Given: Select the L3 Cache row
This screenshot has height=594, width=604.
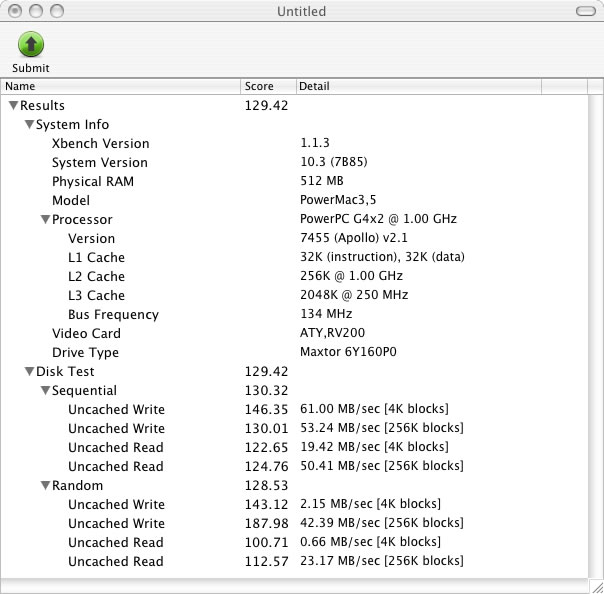Looking at the screenshot, I should pyautogui.click(x=294, y=295).
